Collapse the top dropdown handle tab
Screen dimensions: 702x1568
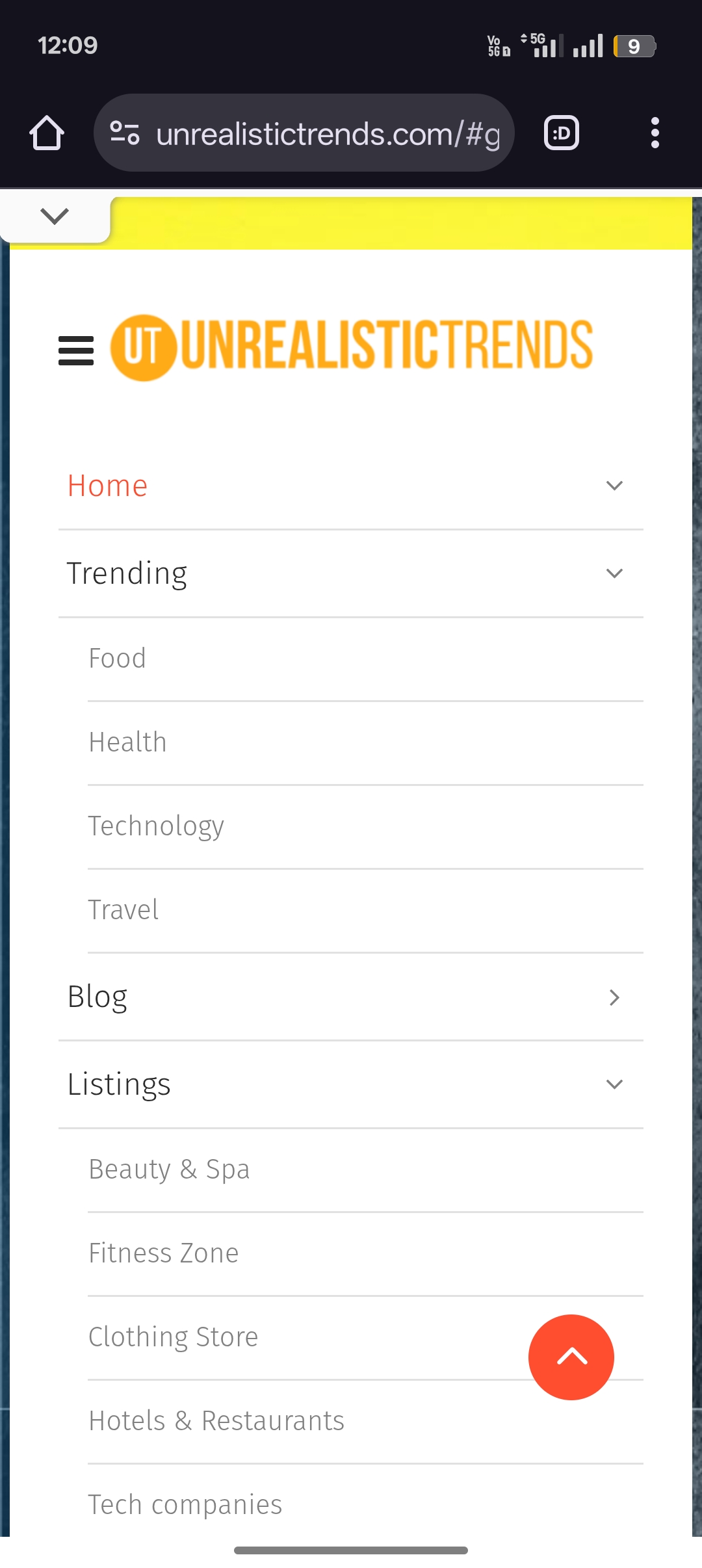click(55, 216)
